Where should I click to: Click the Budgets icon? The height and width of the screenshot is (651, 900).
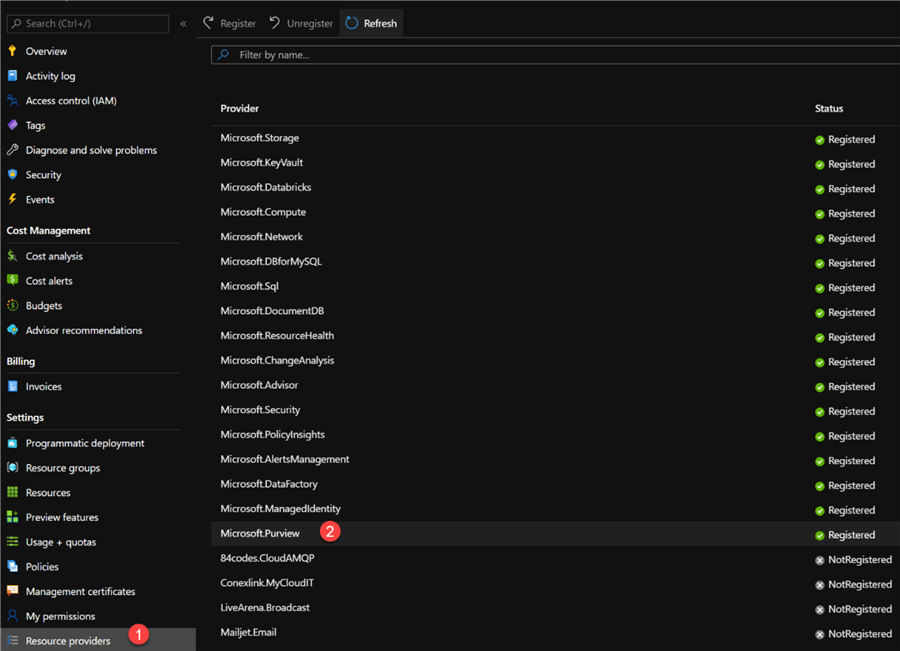point(13,306)
